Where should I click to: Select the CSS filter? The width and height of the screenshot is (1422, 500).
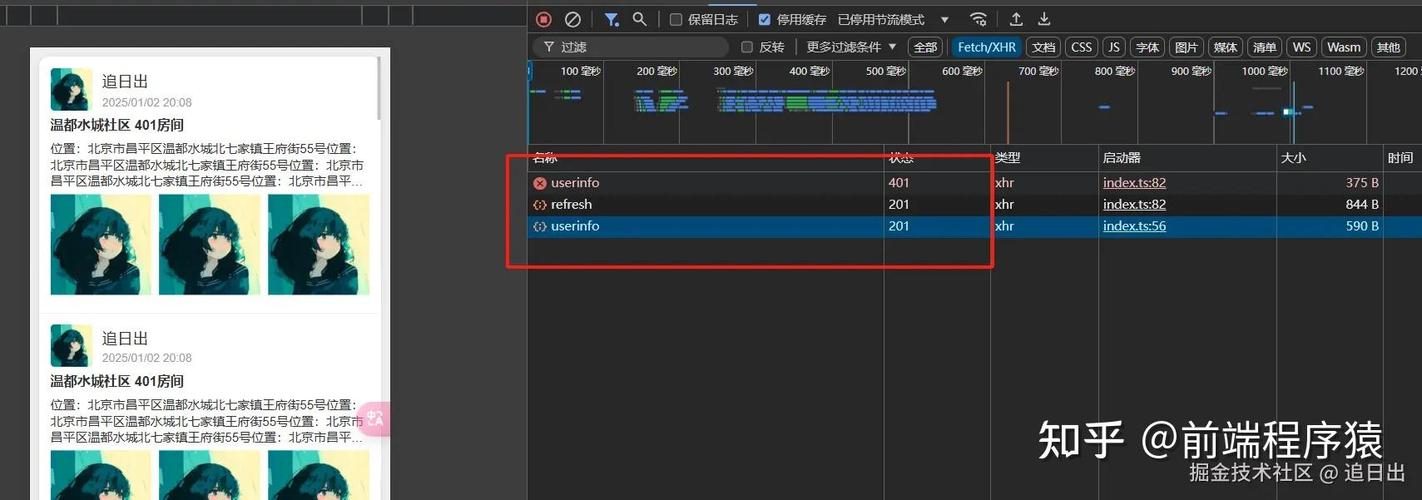coord(1081,47)
